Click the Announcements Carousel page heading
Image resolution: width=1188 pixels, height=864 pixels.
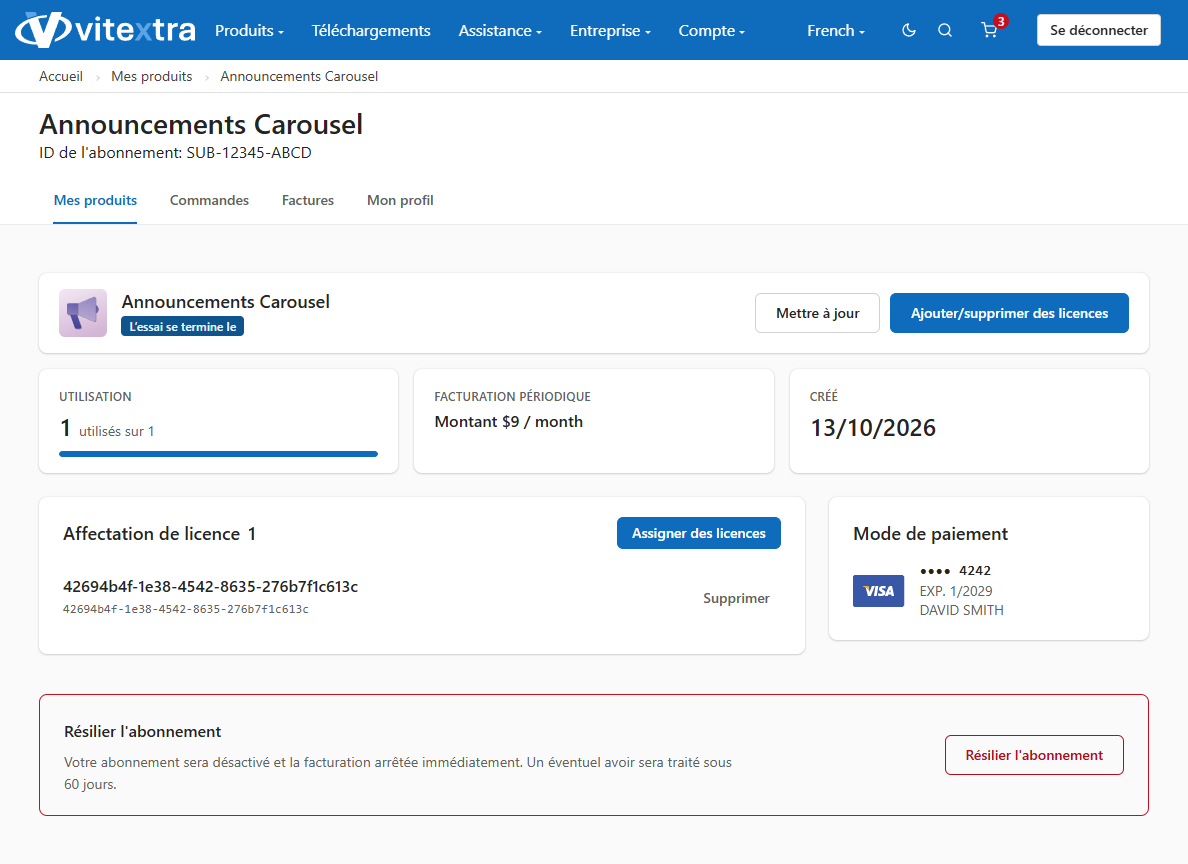pos(201,124)
